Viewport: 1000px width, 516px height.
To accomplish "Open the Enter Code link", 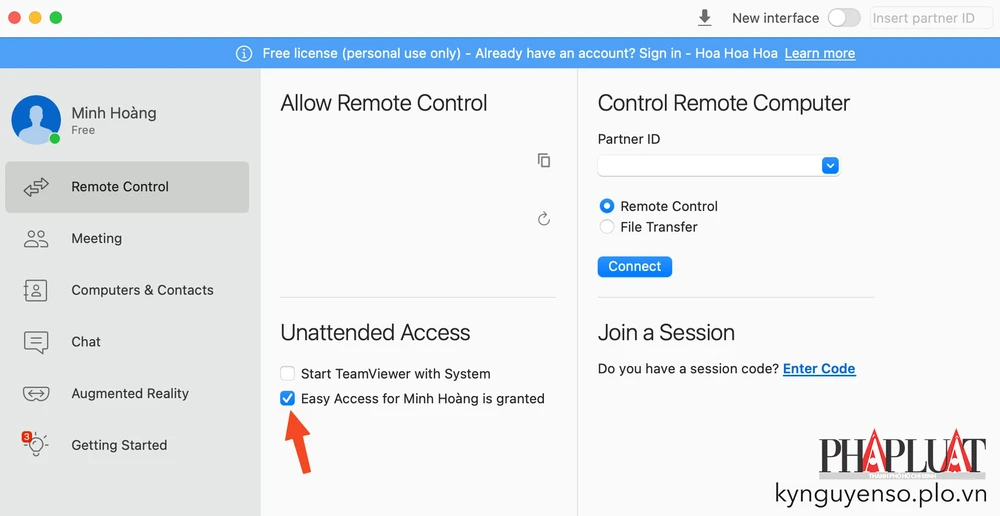I will point(819,369).
